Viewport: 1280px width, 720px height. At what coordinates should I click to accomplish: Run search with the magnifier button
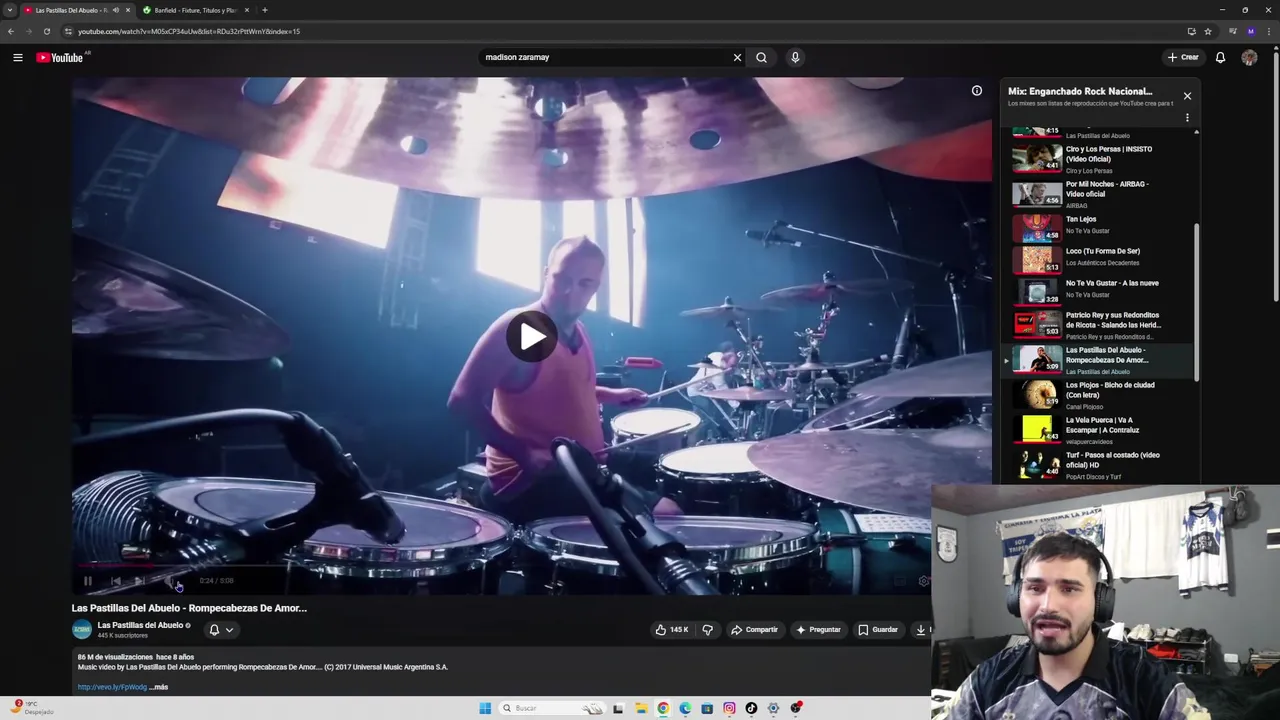(x=761, y=57)
